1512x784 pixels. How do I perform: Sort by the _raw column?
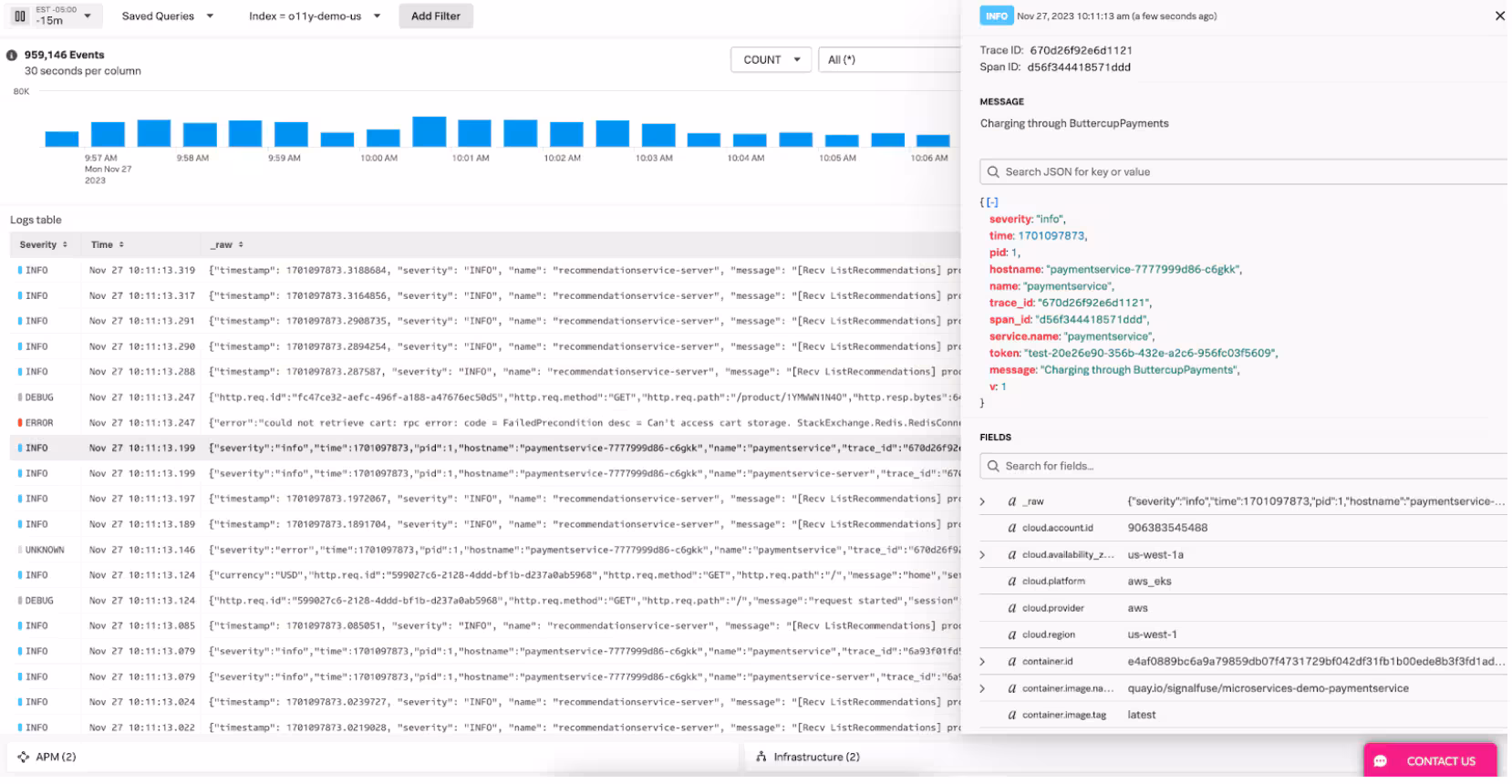coord(241,245)
